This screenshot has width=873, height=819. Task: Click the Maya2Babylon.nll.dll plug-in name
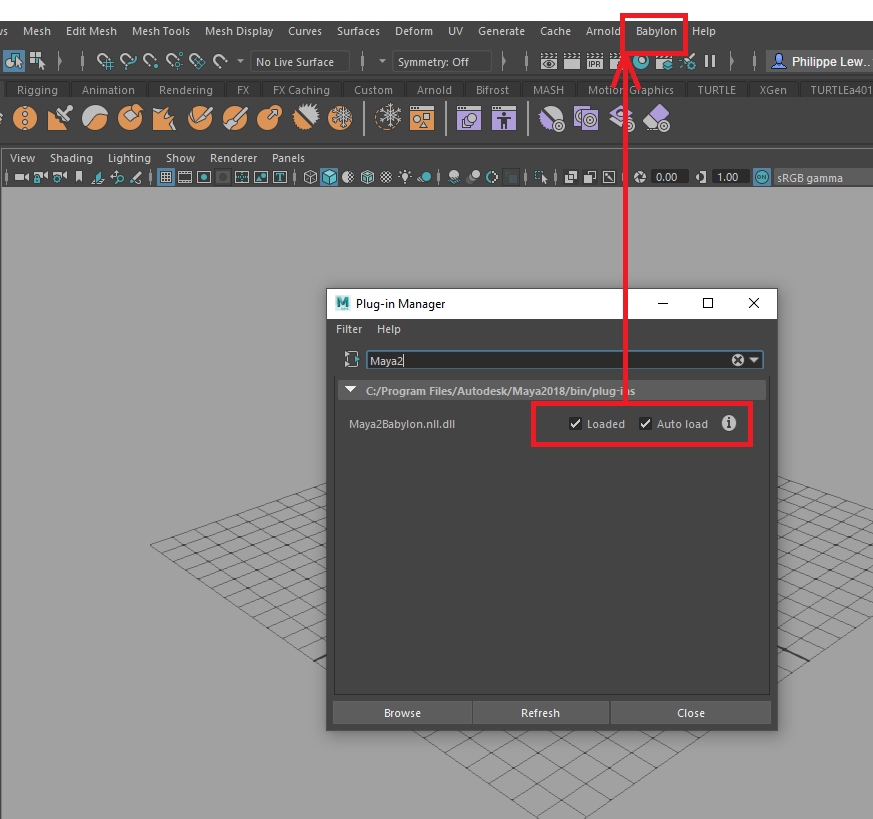[x=402, y=424]
